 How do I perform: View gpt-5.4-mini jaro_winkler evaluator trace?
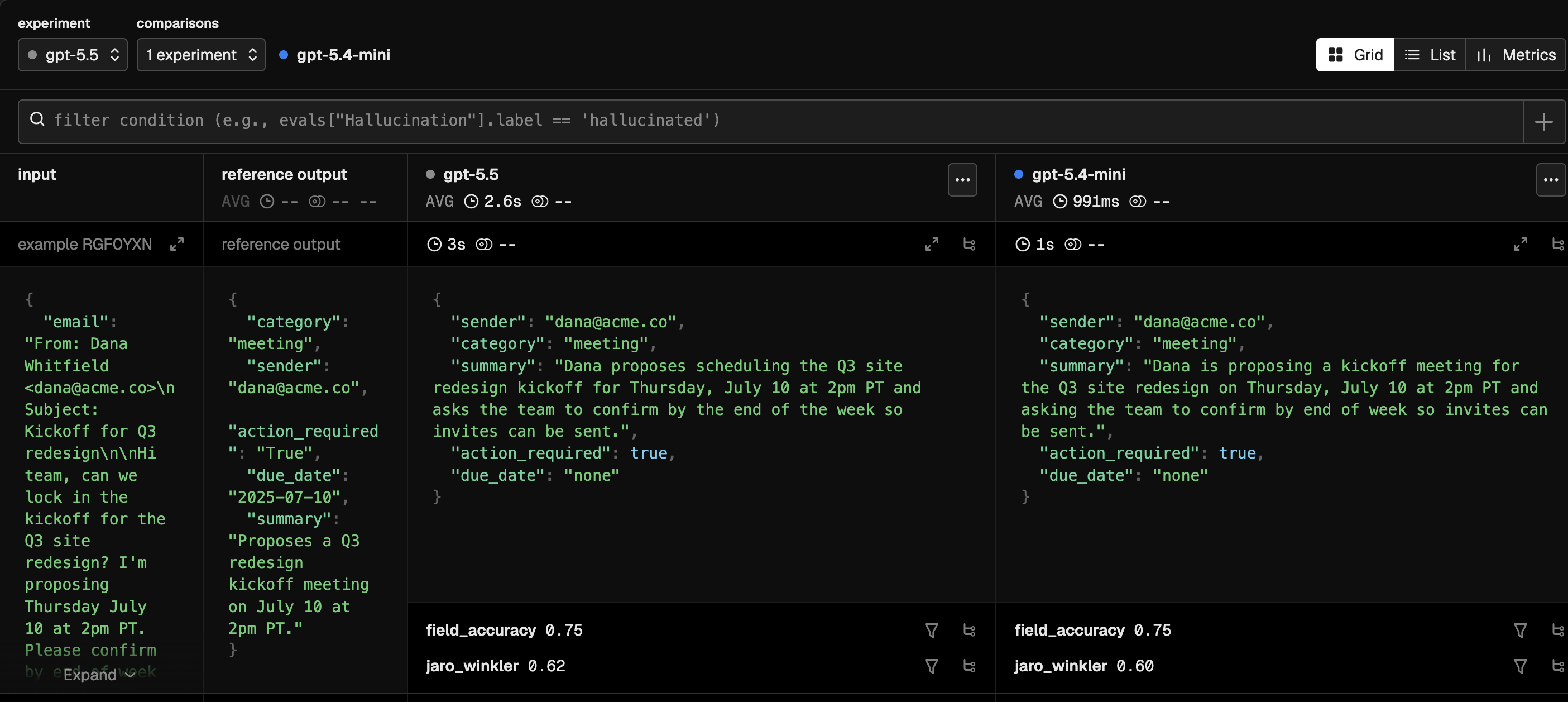click(1557, 666)
